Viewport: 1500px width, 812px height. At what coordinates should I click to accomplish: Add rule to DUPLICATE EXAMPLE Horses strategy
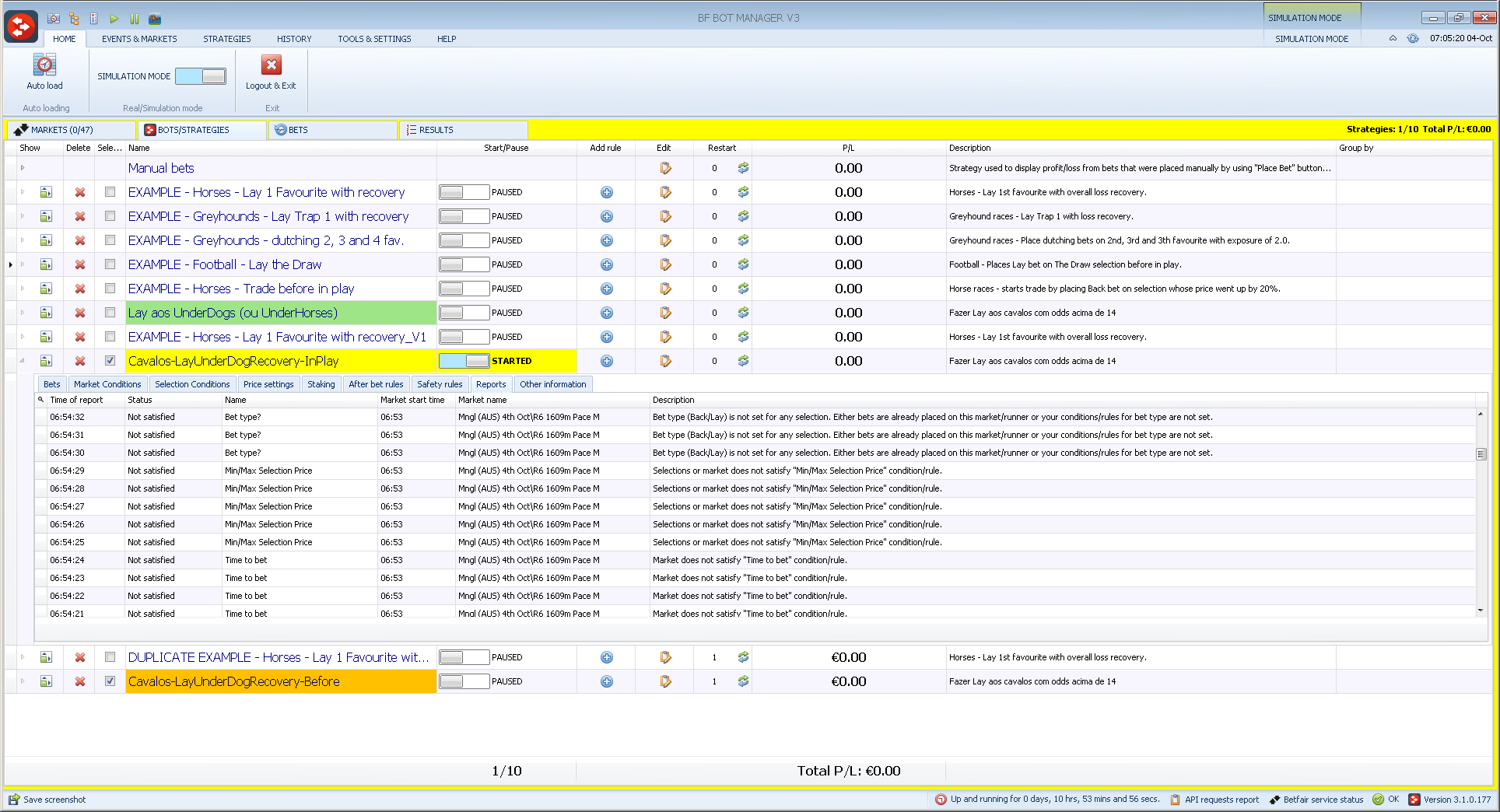coord(607,657)
